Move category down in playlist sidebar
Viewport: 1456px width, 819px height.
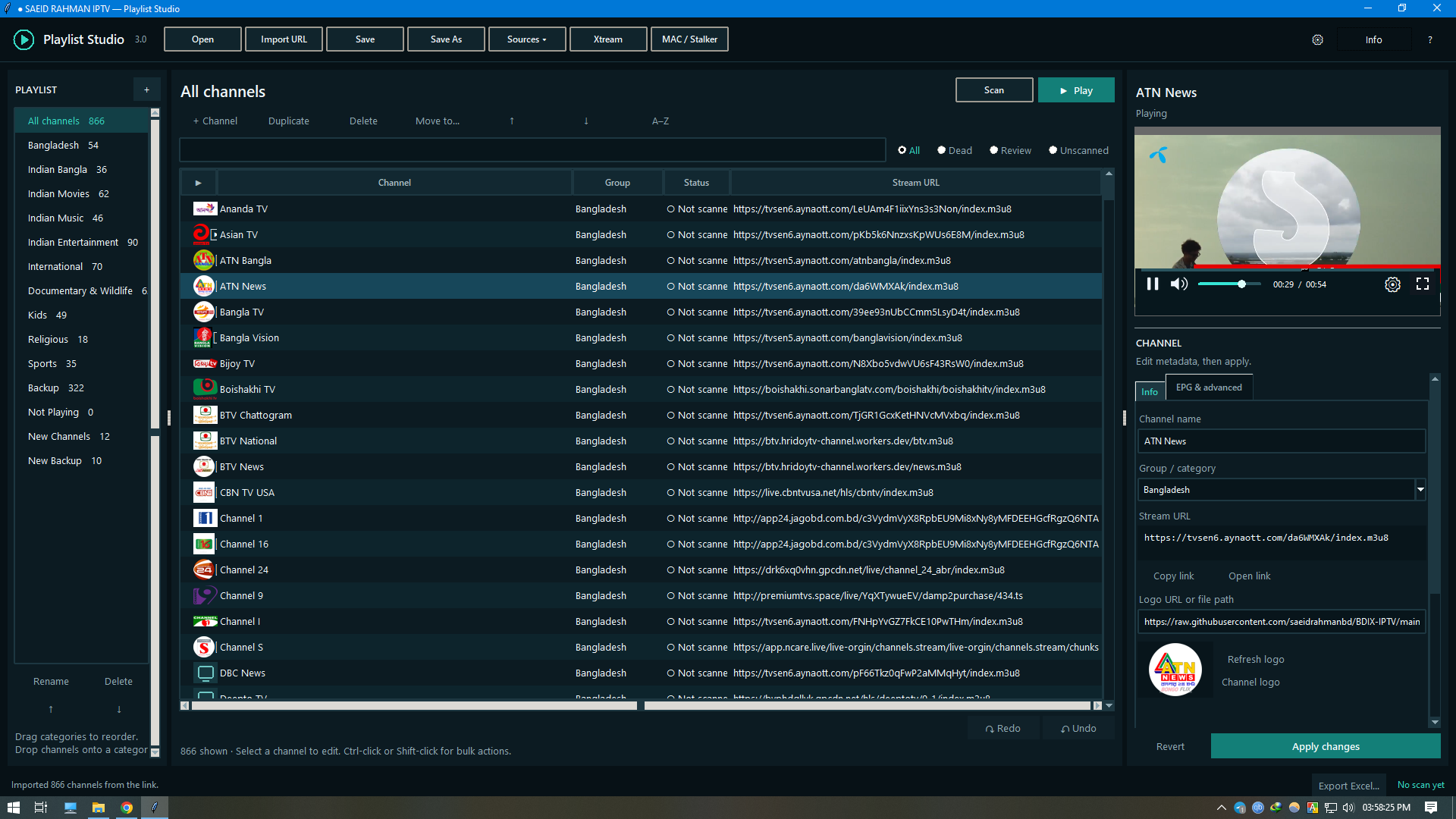point(119,709)
